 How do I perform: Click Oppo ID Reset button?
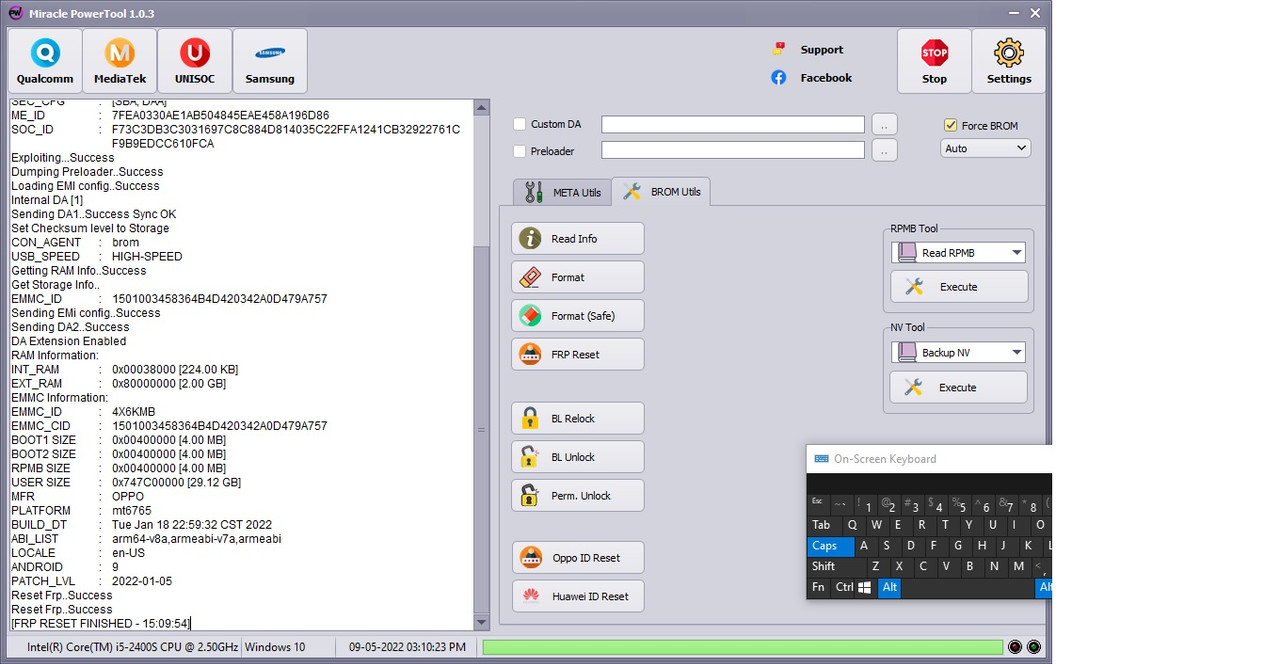click(x=578, y=558)
